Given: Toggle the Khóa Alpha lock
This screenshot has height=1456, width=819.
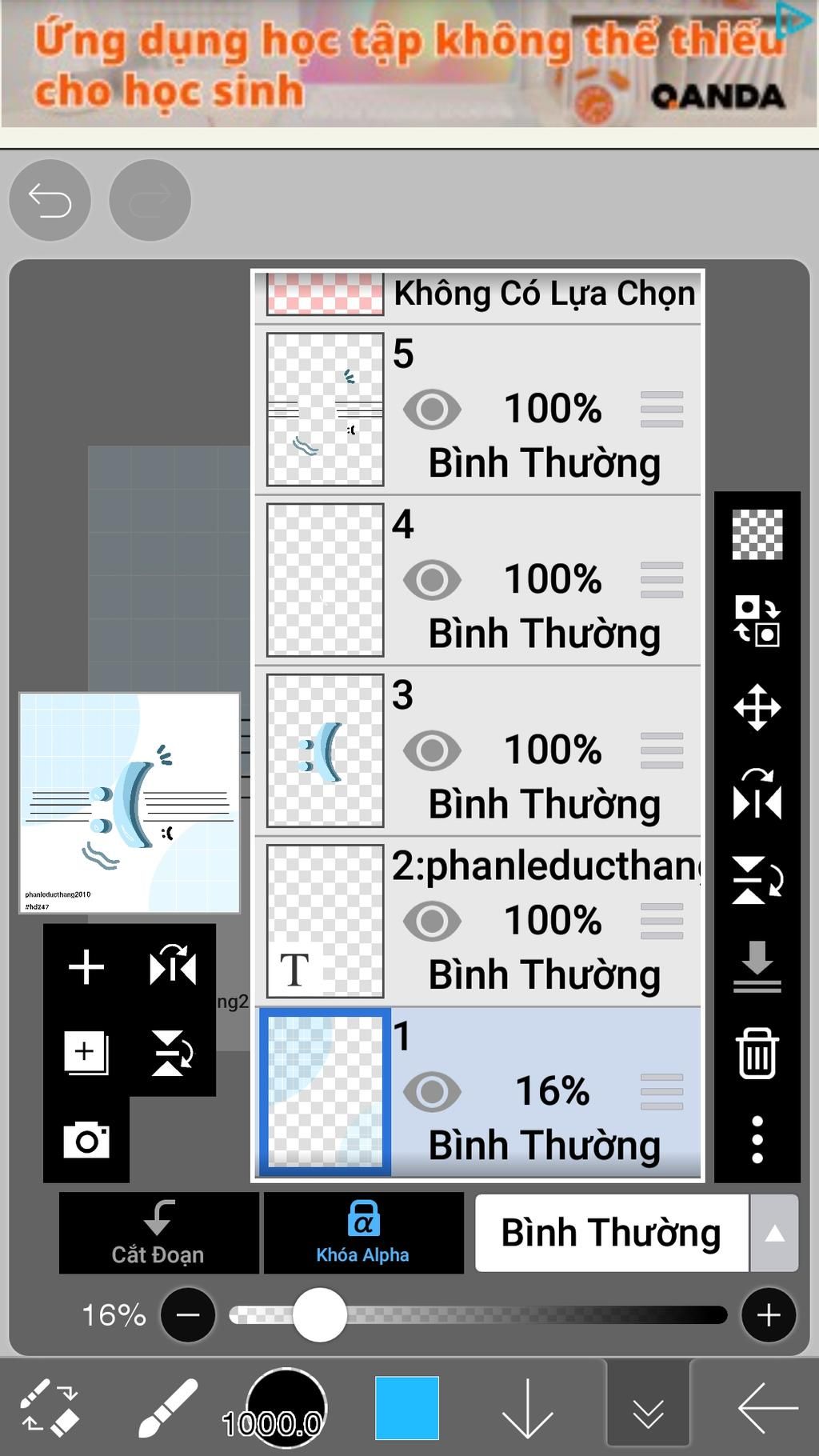Looking at the screenshot, I should coord(363,1233).
